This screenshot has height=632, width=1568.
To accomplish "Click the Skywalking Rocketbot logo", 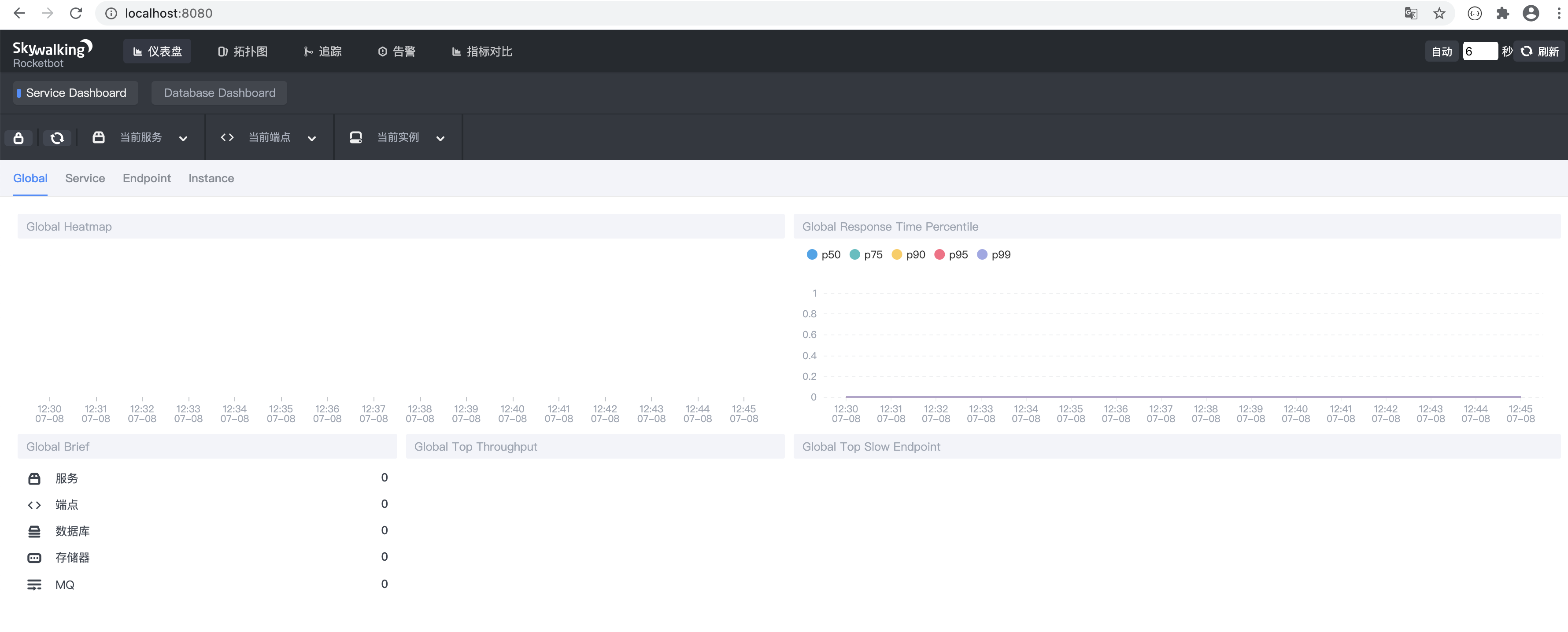I will coord(52,53).
